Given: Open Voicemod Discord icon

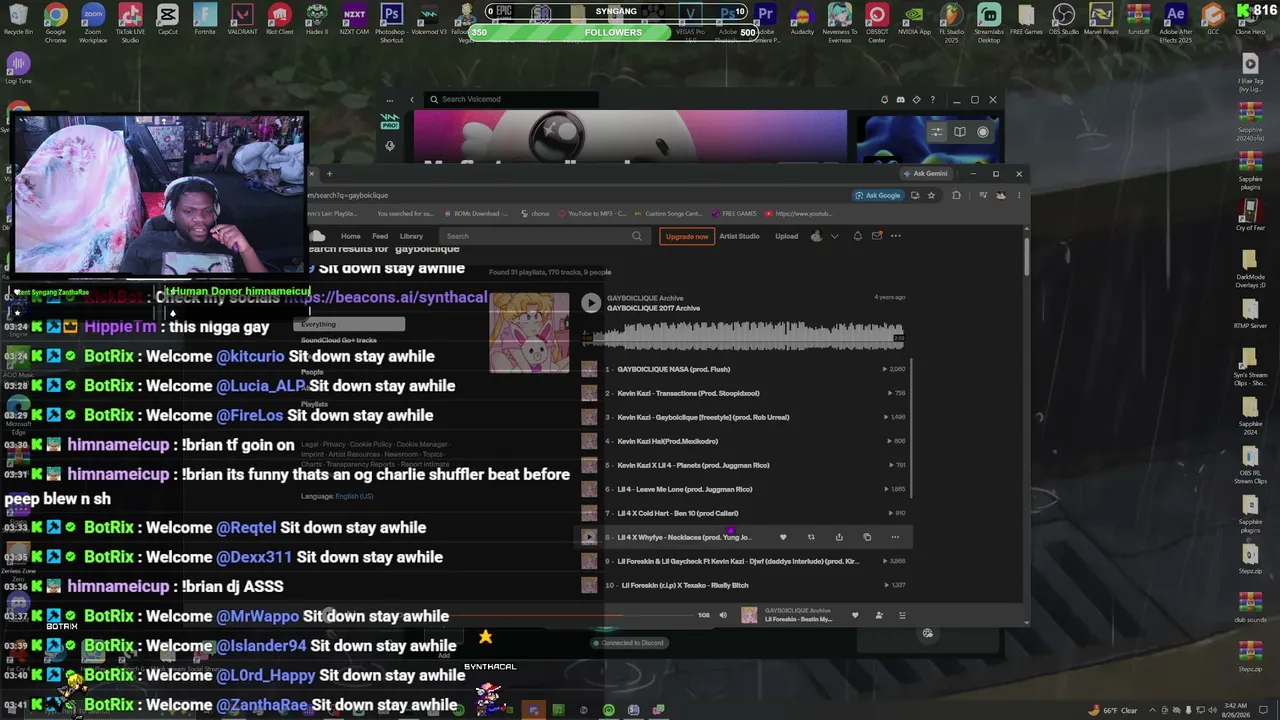Looking at the screenshot, I should (x=900, y=100).
